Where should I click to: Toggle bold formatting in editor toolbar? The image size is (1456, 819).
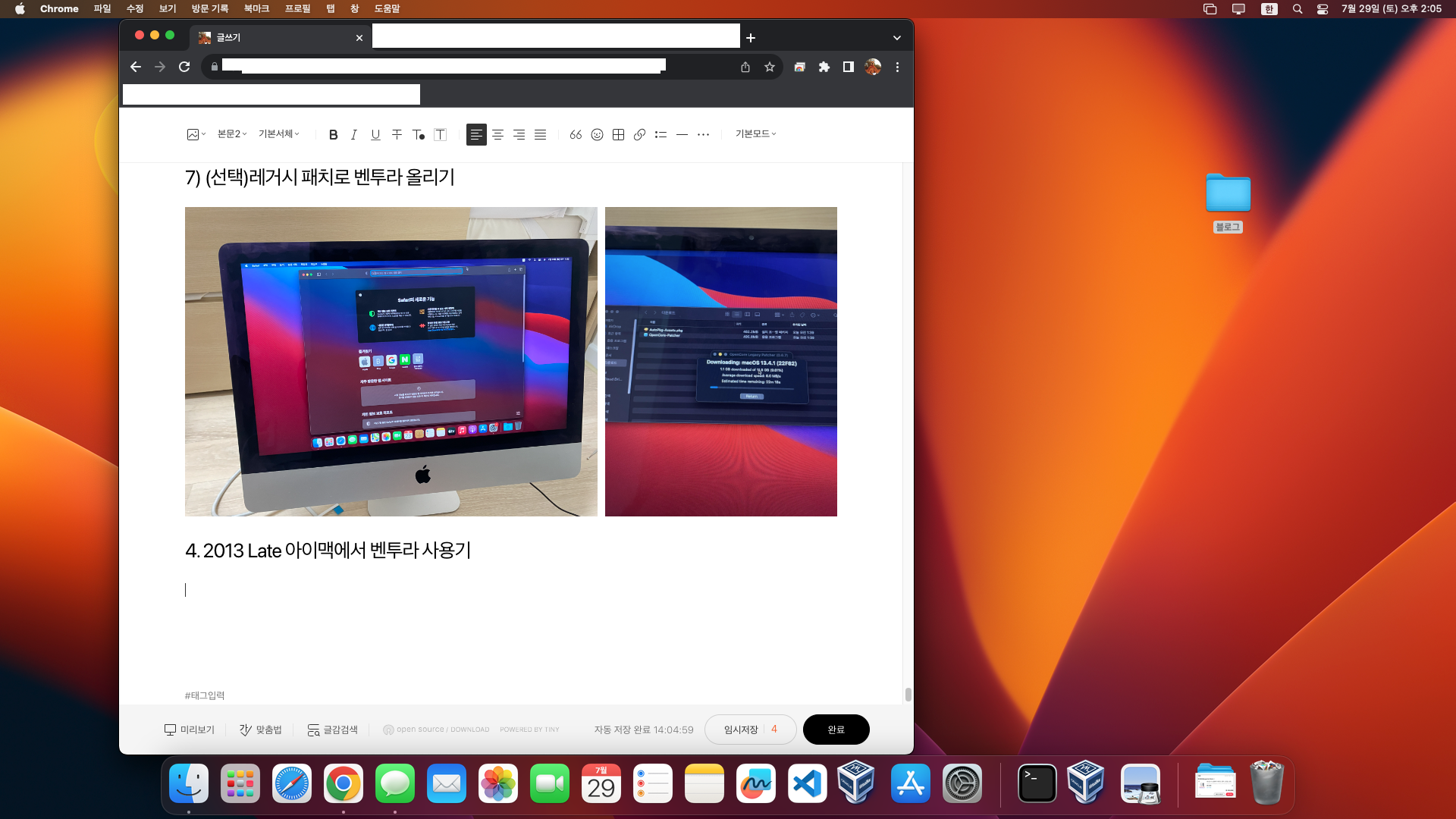(333, 134)
